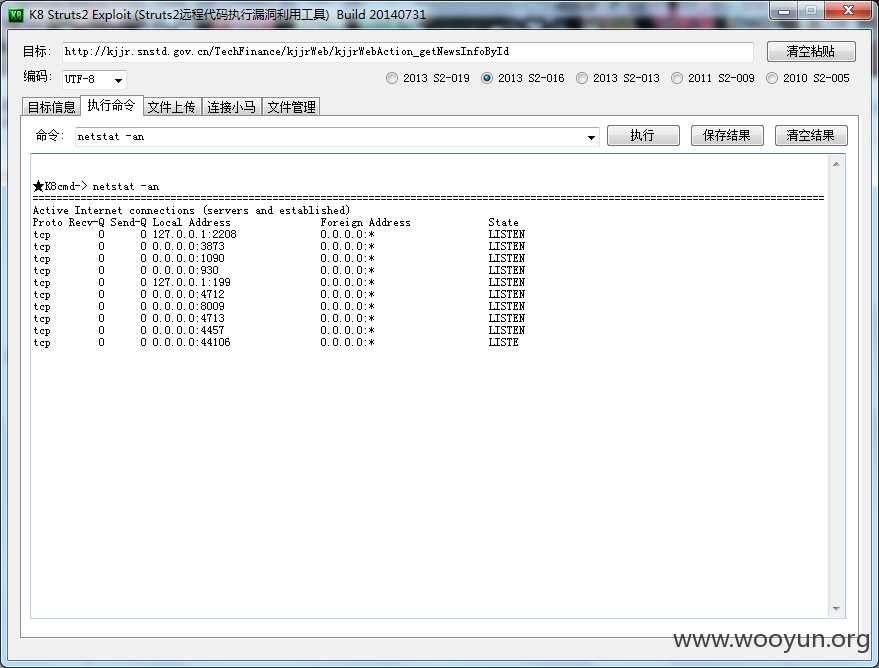Select the 0.0.0.0:1090 entry
This screenshot has width=879, height=668.
(x=188, y=258)
